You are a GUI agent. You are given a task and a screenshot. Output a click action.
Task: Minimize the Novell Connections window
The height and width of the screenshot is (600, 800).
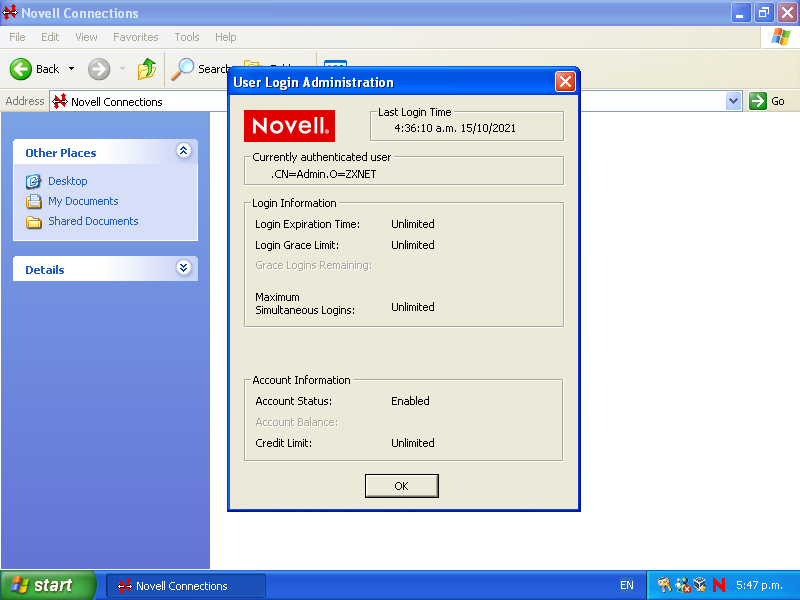tap(740, 13)
